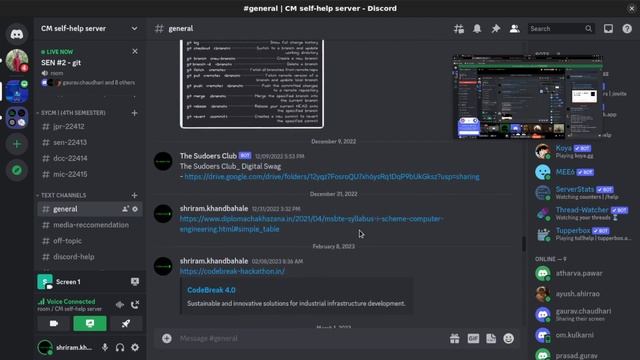Open ayush.ahirrao member profile
Image resolution: width=640 pixels, height=360 pixels.
click(x=584, y=293)
